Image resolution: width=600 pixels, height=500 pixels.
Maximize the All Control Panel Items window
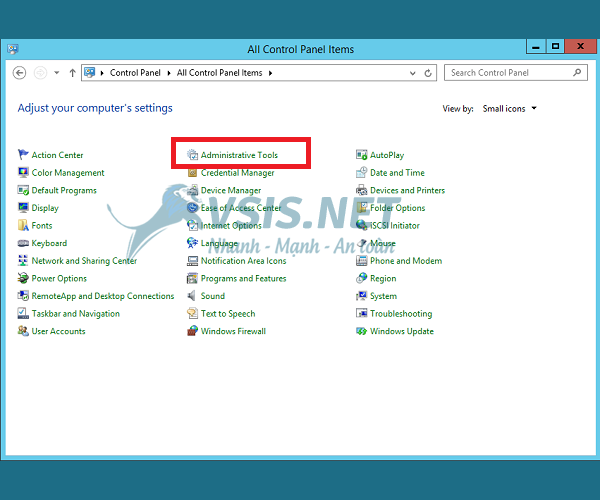[555, 46]
